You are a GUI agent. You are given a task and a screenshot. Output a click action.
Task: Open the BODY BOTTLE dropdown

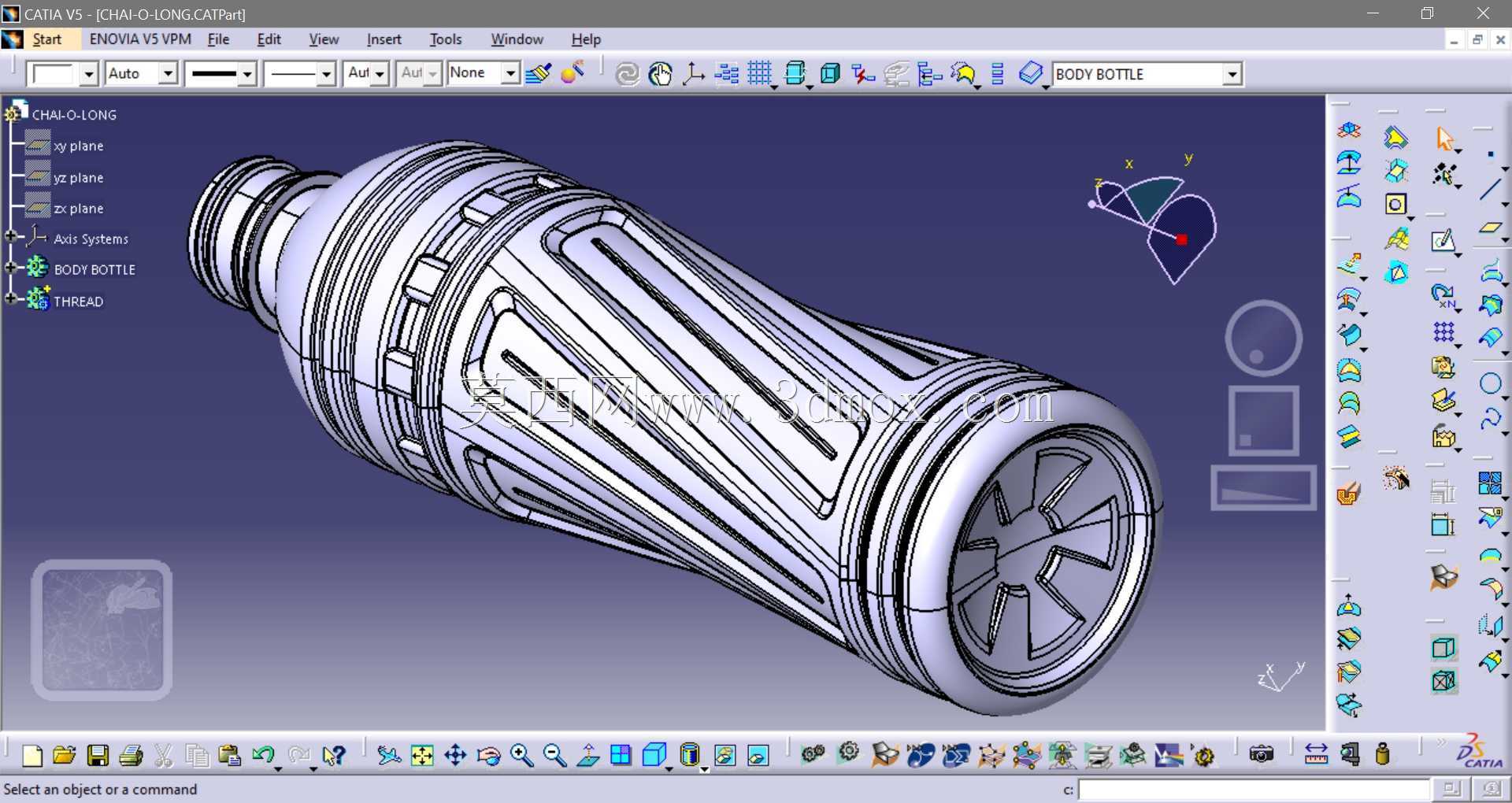(1232, 74)
